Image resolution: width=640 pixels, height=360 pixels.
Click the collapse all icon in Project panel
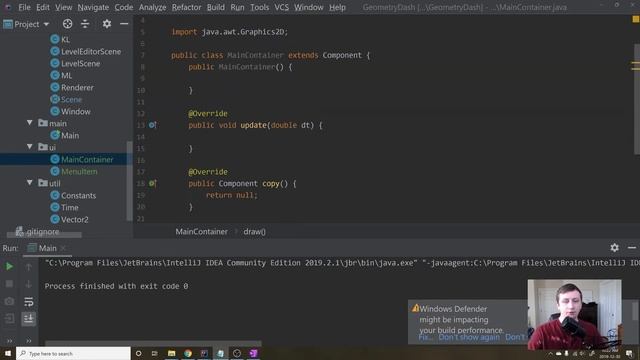(85, 24)
